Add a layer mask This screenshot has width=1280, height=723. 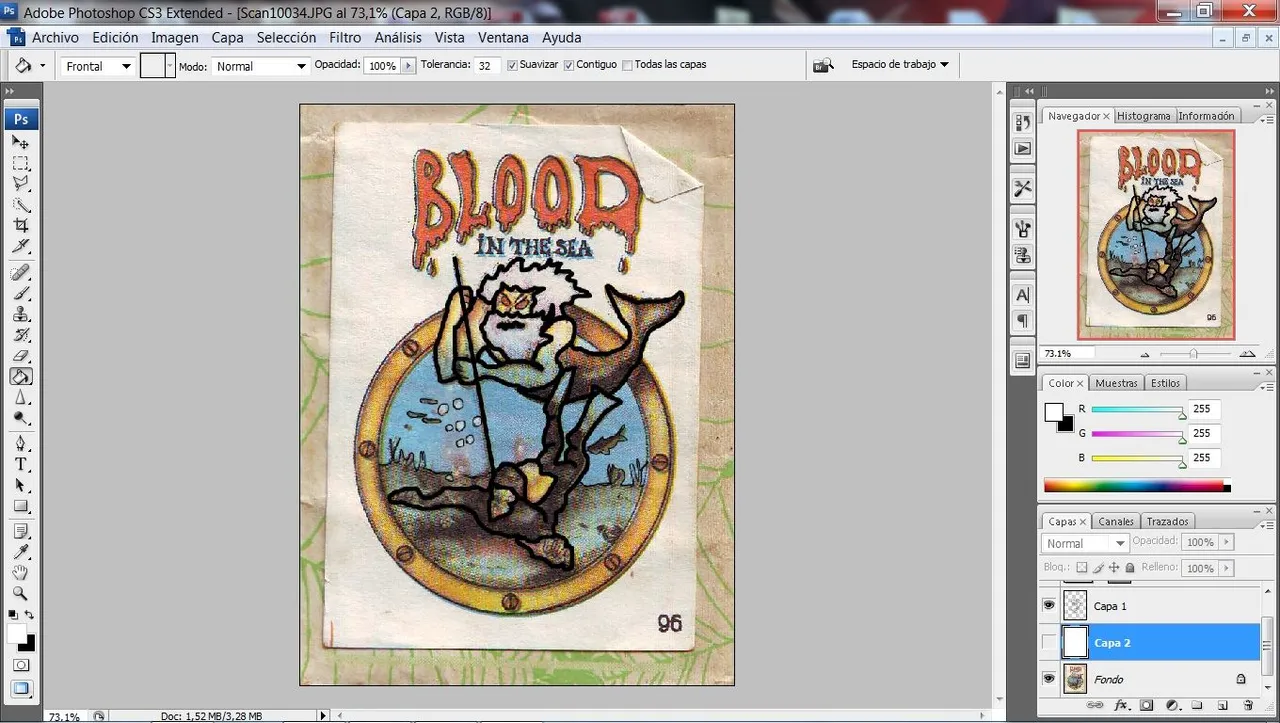pos(1146,706)
